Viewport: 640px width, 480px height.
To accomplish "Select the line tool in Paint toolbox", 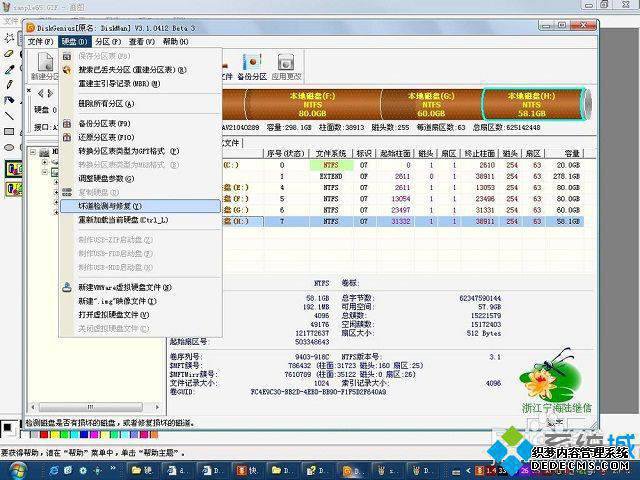I will point(9,116).
